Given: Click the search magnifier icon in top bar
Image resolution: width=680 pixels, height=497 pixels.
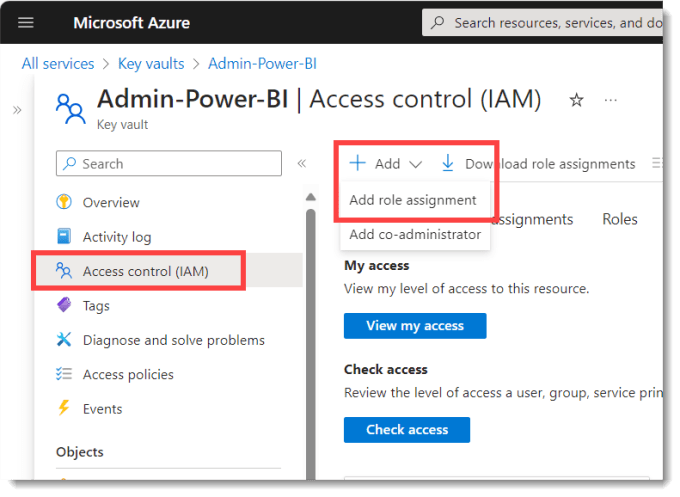Looking at the screenshot, I should tap(438, 22).
